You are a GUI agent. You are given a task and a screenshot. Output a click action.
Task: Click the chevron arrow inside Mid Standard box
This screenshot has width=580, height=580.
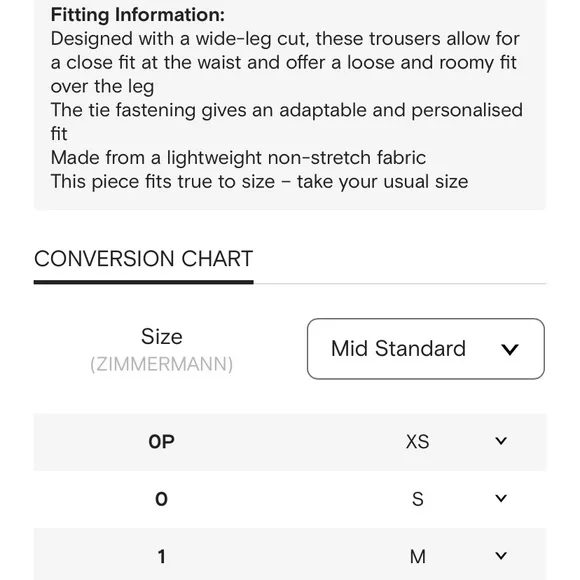(510, 349)
